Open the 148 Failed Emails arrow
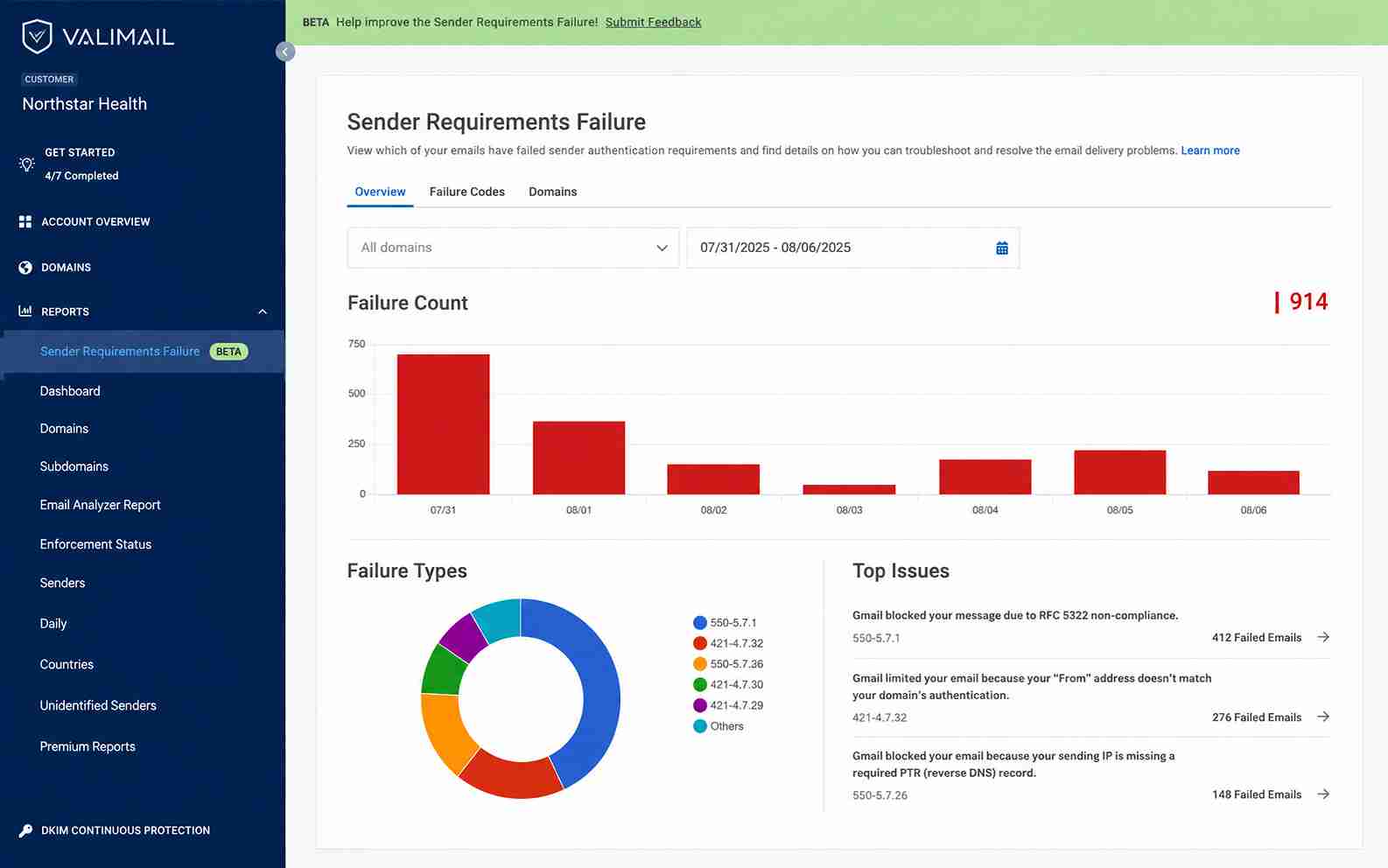 tap(1323, 794)
